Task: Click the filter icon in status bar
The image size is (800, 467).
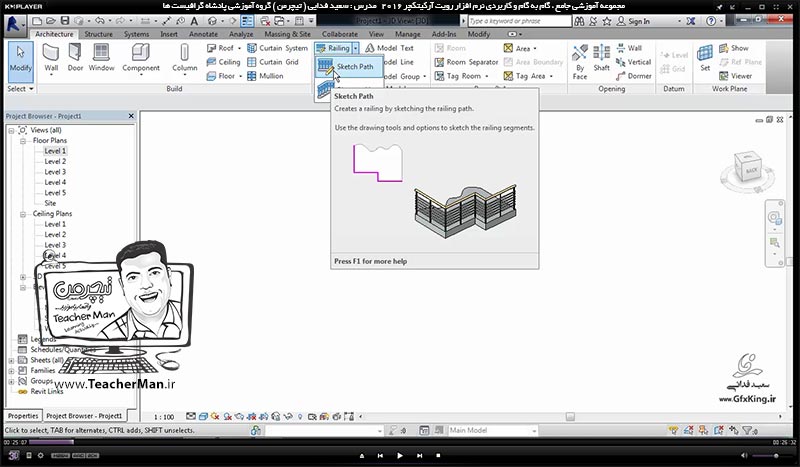Action: pyautogui.click(x=748, y=430)
